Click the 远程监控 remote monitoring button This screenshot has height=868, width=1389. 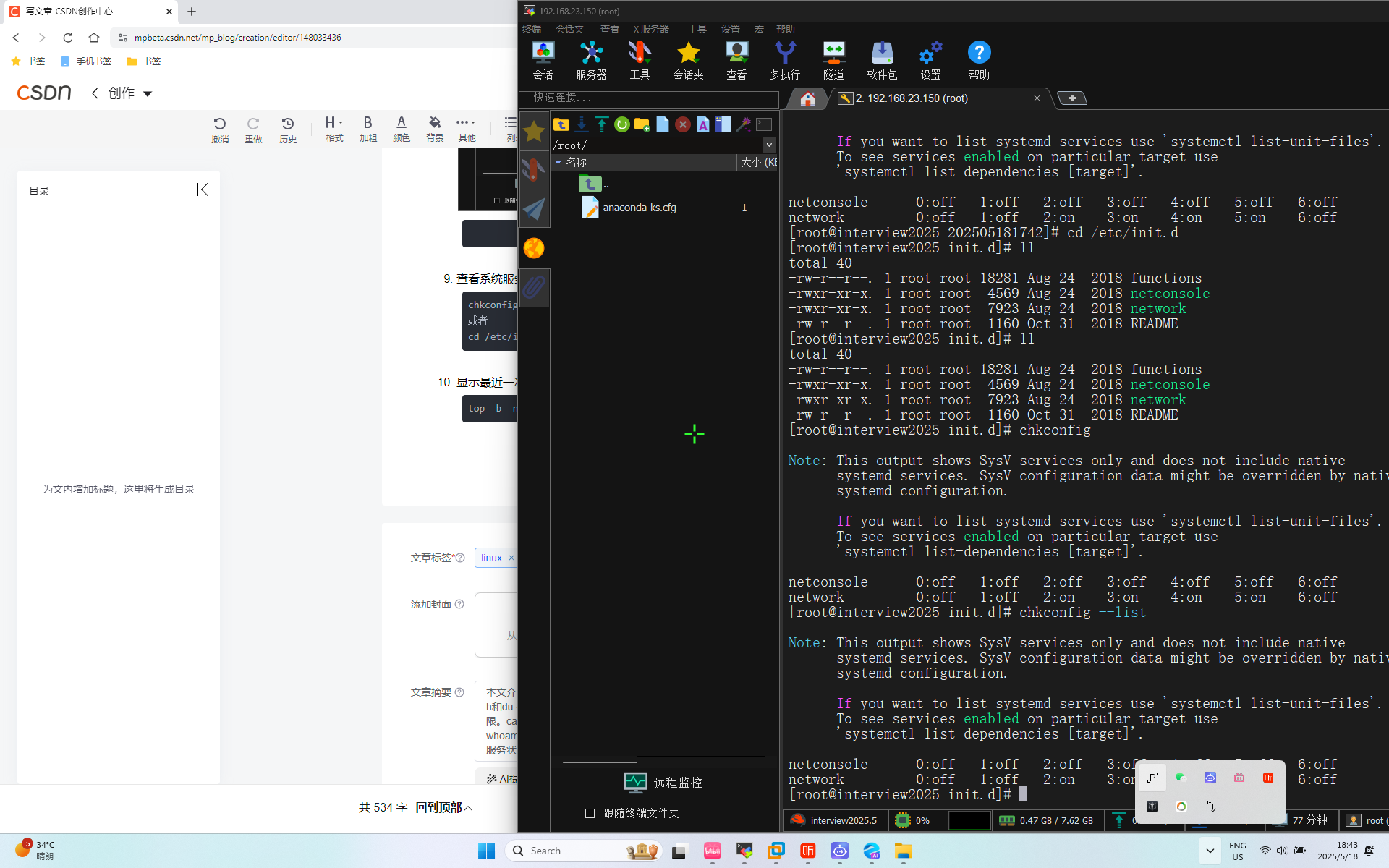pos(663,783)
